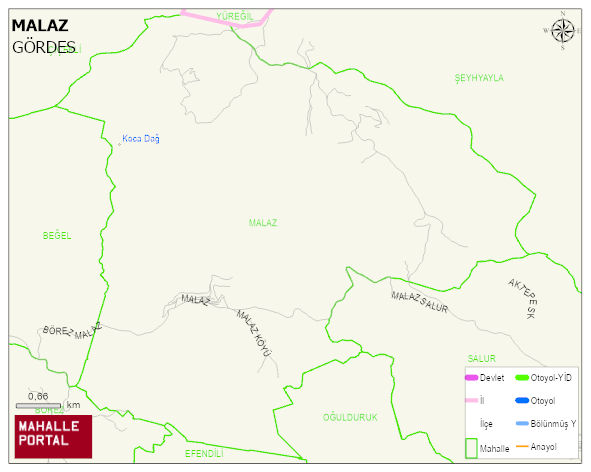Click the MALAZ title heading
The width and height of the screenshot is (591, 472).
click(40, 26)
